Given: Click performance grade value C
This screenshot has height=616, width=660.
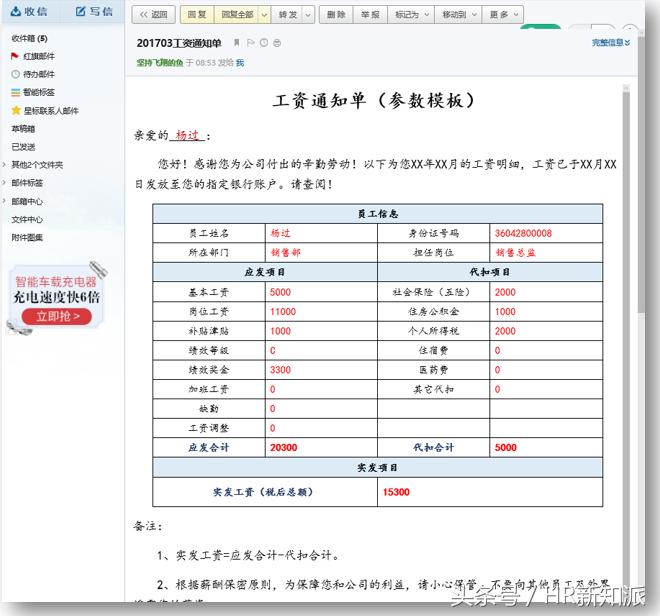Looking at the screenshot, I should (x=273, y=350).
